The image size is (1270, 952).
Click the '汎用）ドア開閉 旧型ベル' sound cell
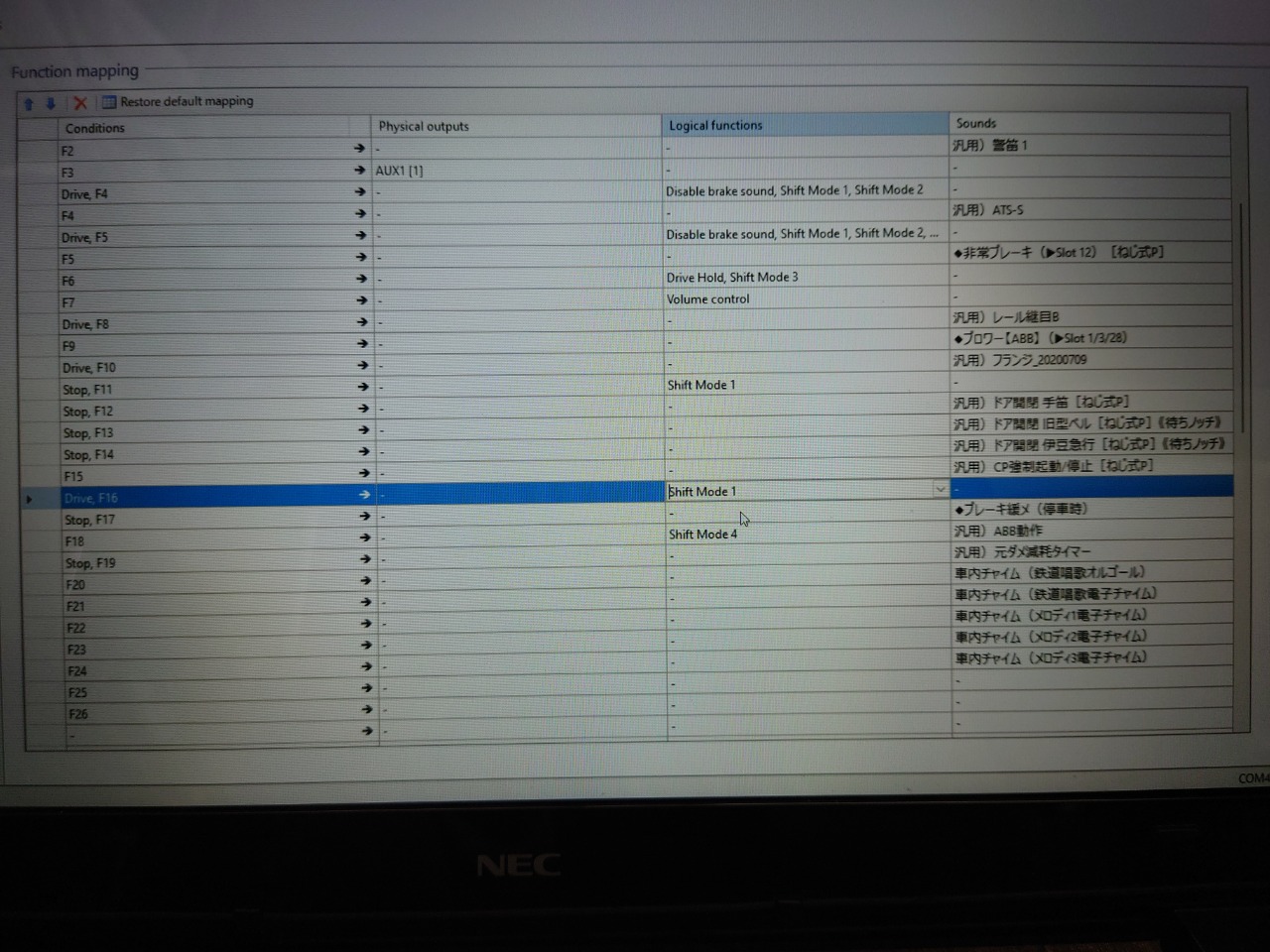1090,423
